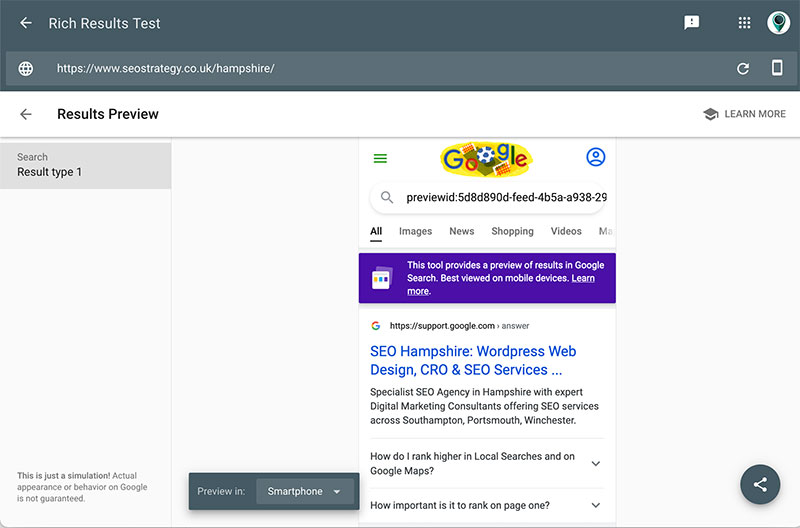The width and height of the screenshot is (800, 528).
Task: Expand the local searches and Google Maps FAQ
Action: (x=487, y=463)
